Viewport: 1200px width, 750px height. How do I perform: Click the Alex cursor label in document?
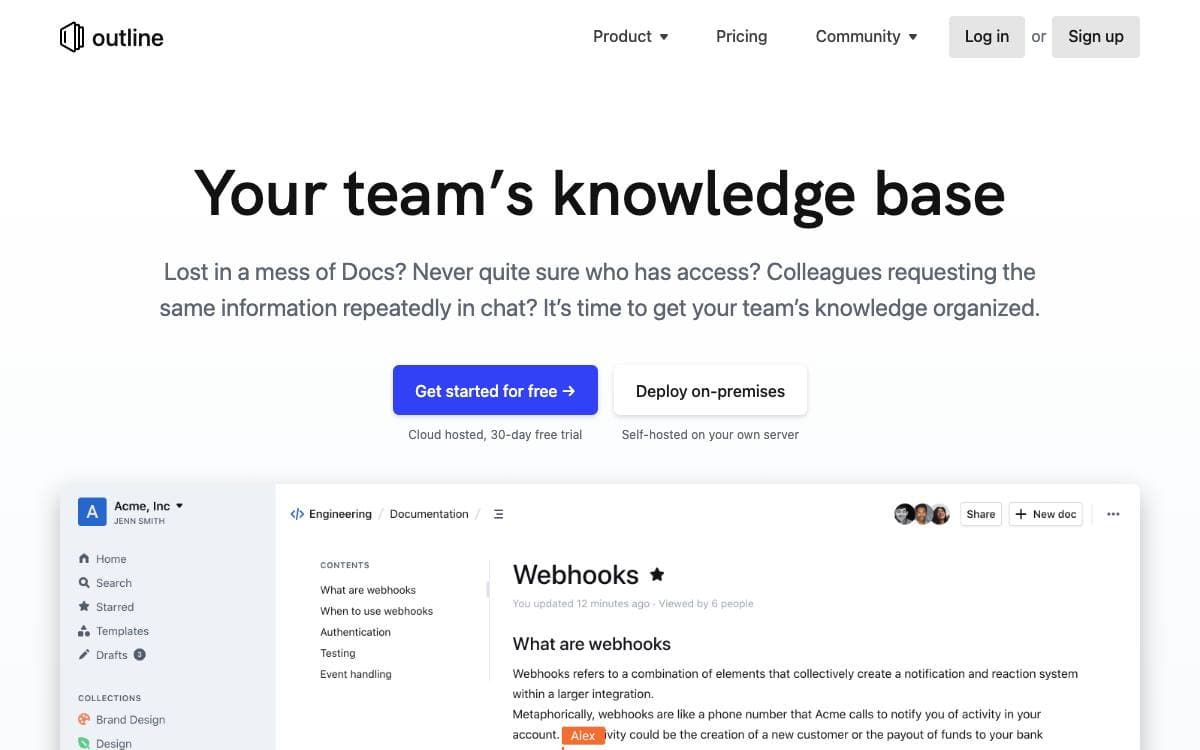[x=583, y=736]
